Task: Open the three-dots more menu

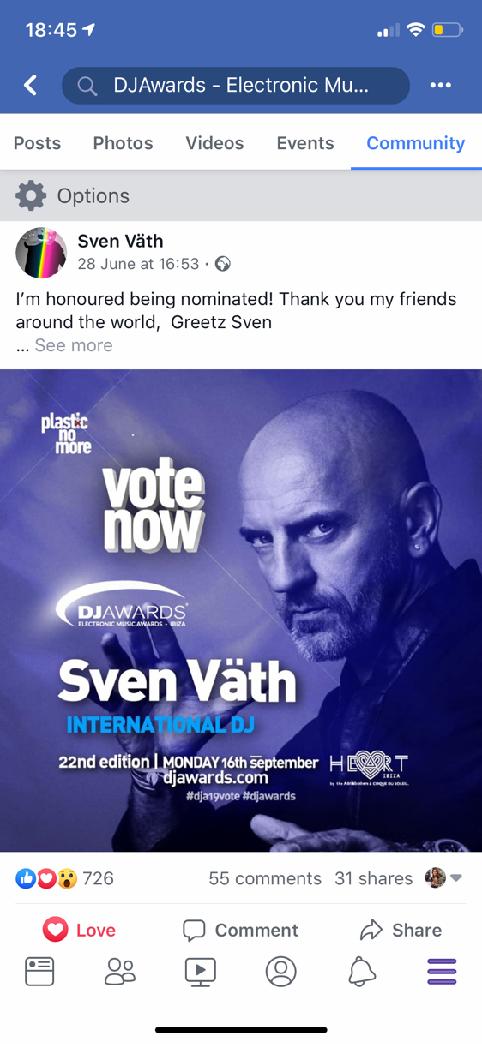Action: pyautogui.click(x=441, y=85)
